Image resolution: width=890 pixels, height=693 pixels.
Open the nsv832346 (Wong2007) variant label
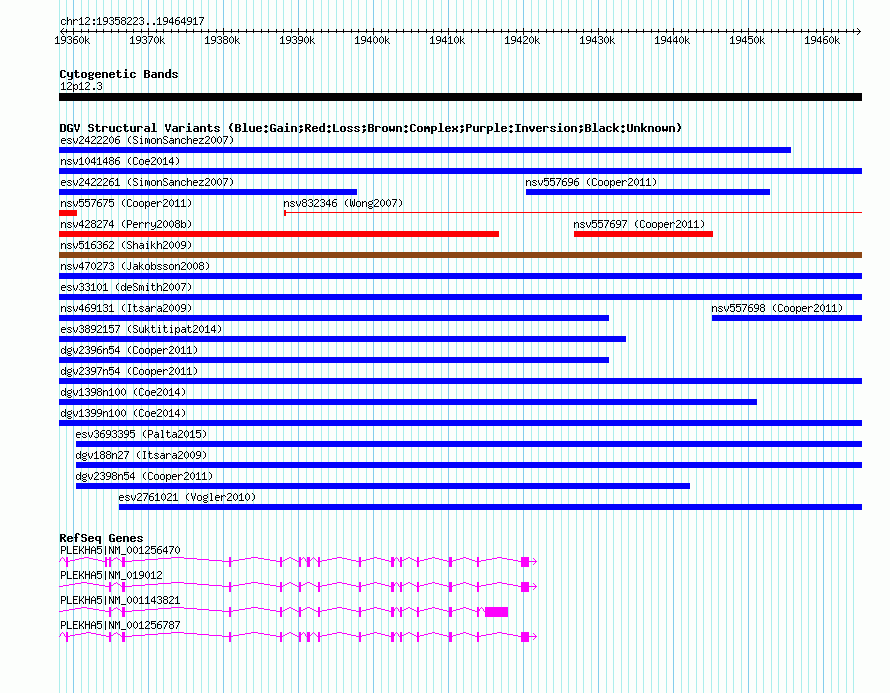[343, 203]
